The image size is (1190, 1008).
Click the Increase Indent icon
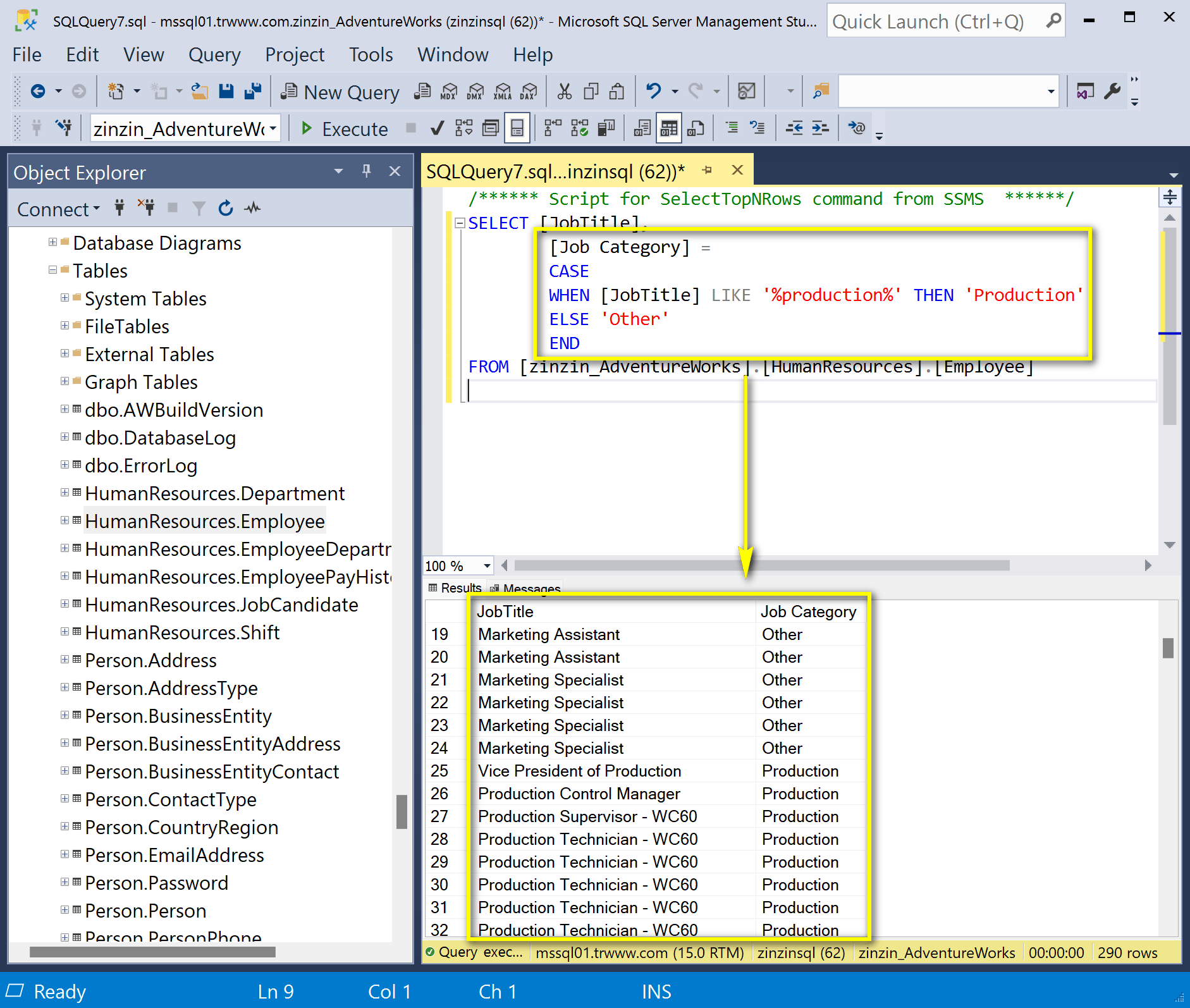coord(820,128)
